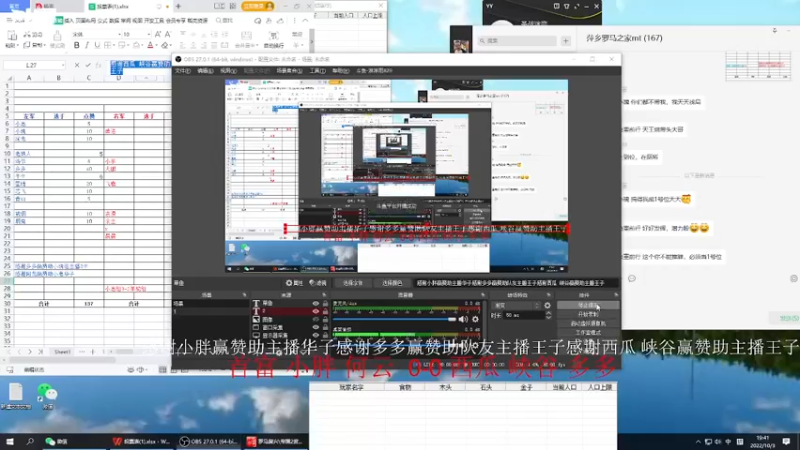Open the WPS font size dropdown

[x=148, y=34]
